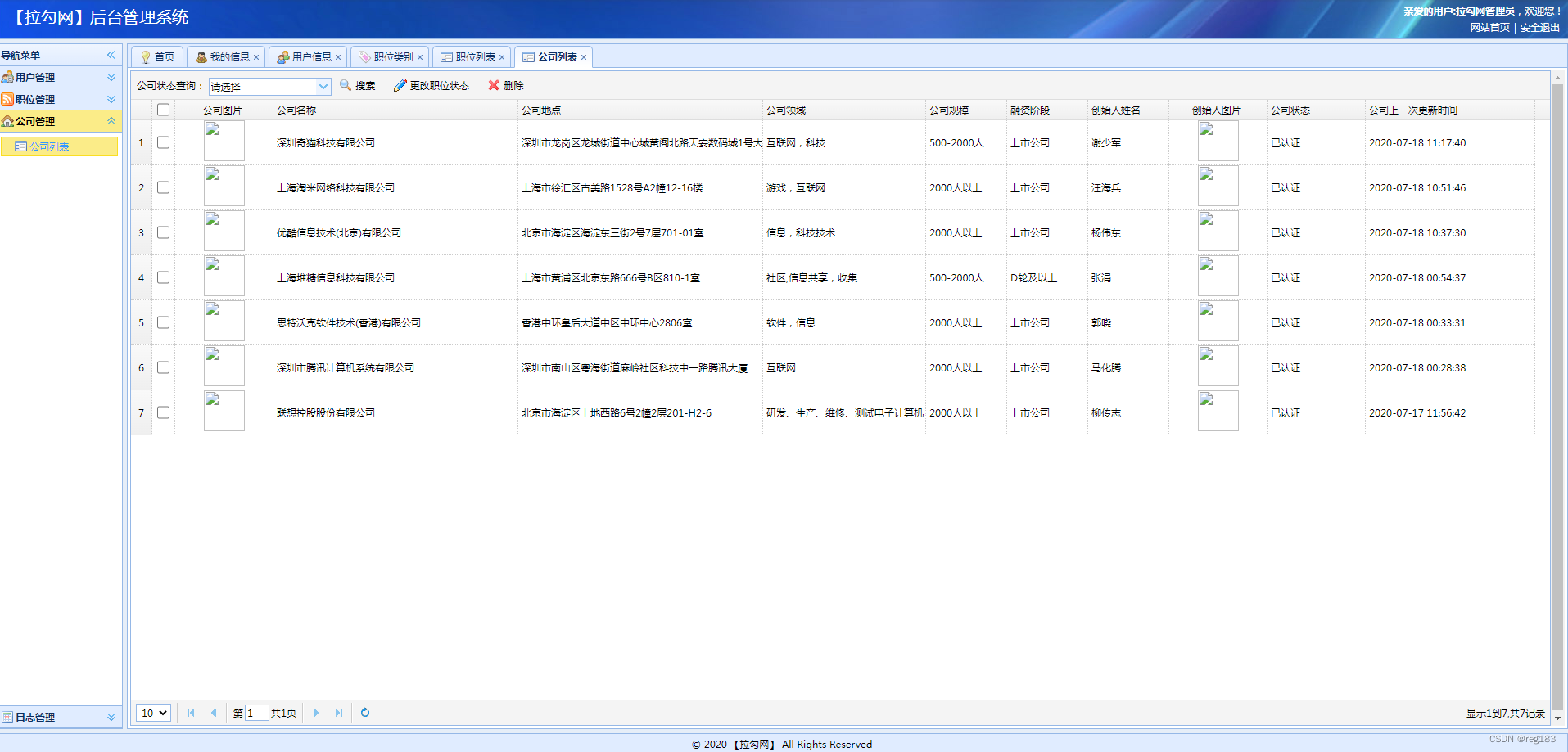Click the user management icon in sidebar

tap(7, 77)
